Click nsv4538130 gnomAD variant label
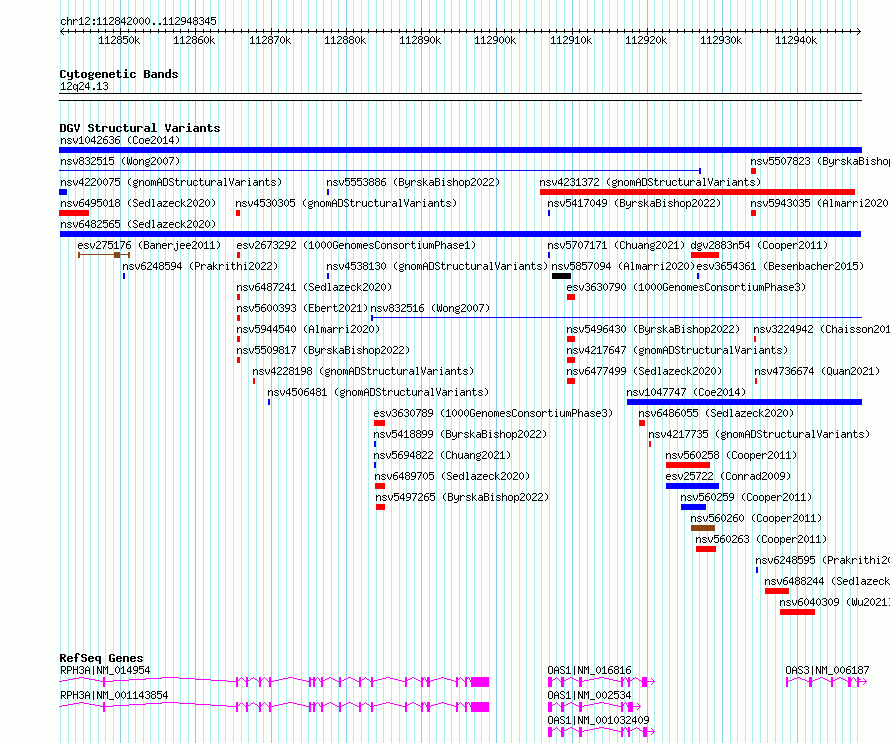 click(437, 266)
